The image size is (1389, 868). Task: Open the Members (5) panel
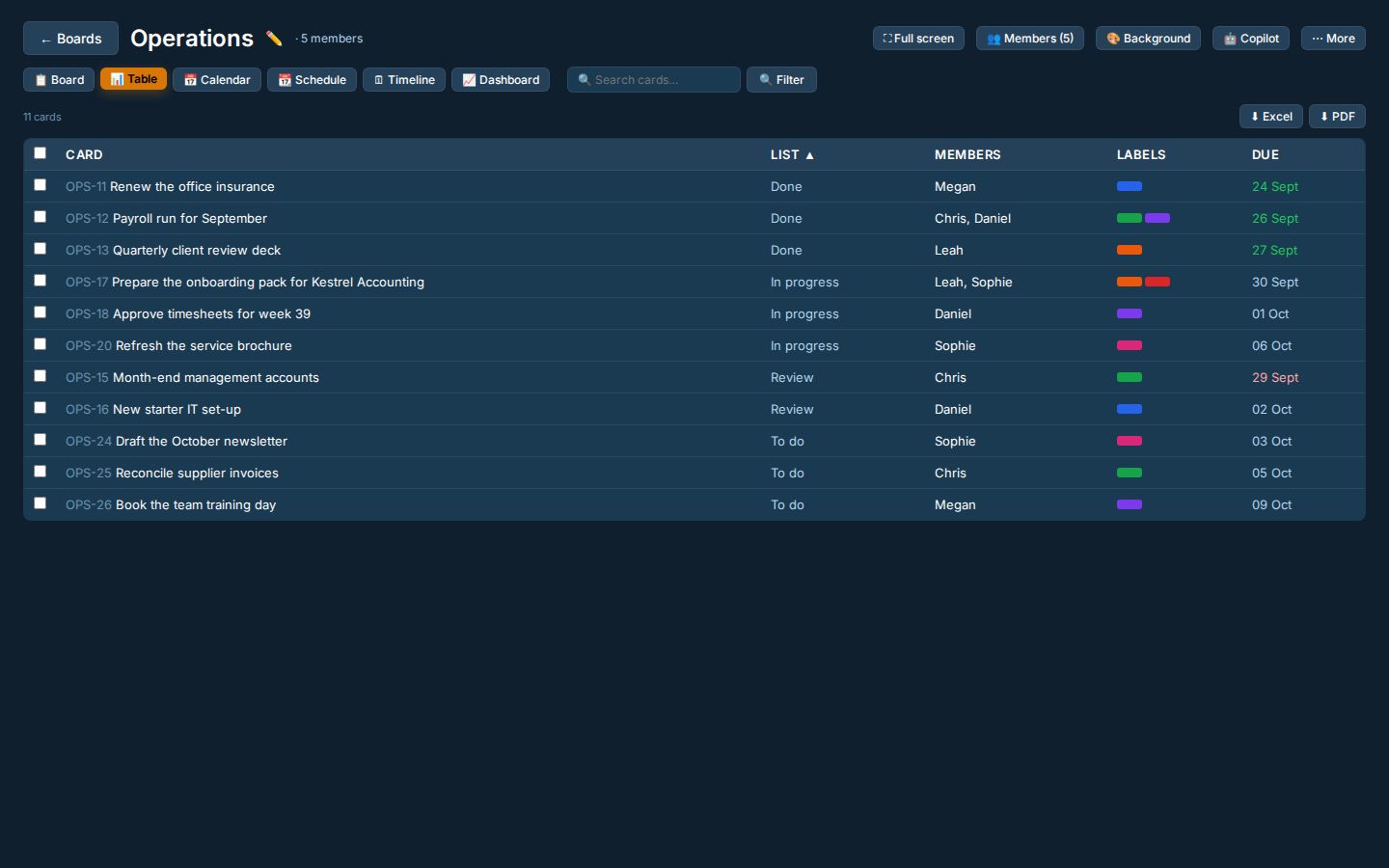coord(1030,39)
